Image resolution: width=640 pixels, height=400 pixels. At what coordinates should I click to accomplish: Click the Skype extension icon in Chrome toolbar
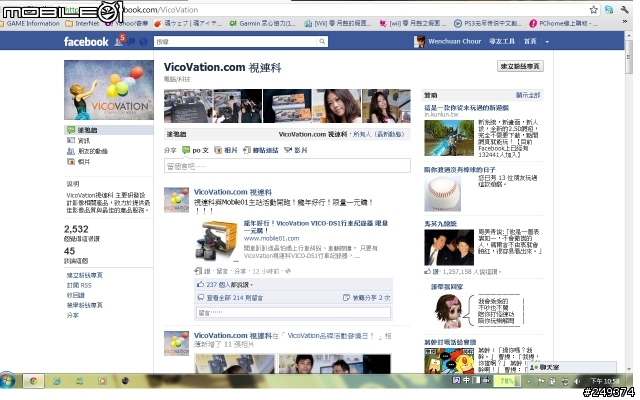pyautogui.click(x=609, y=9)
